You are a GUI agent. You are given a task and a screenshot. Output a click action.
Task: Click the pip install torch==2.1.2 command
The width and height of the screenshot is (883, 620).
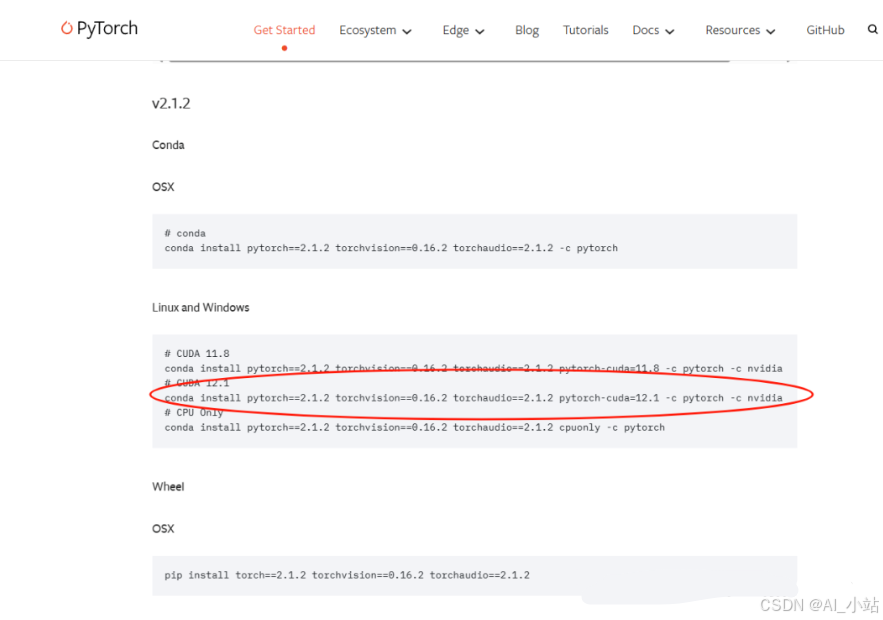click(x=347, y=575)
